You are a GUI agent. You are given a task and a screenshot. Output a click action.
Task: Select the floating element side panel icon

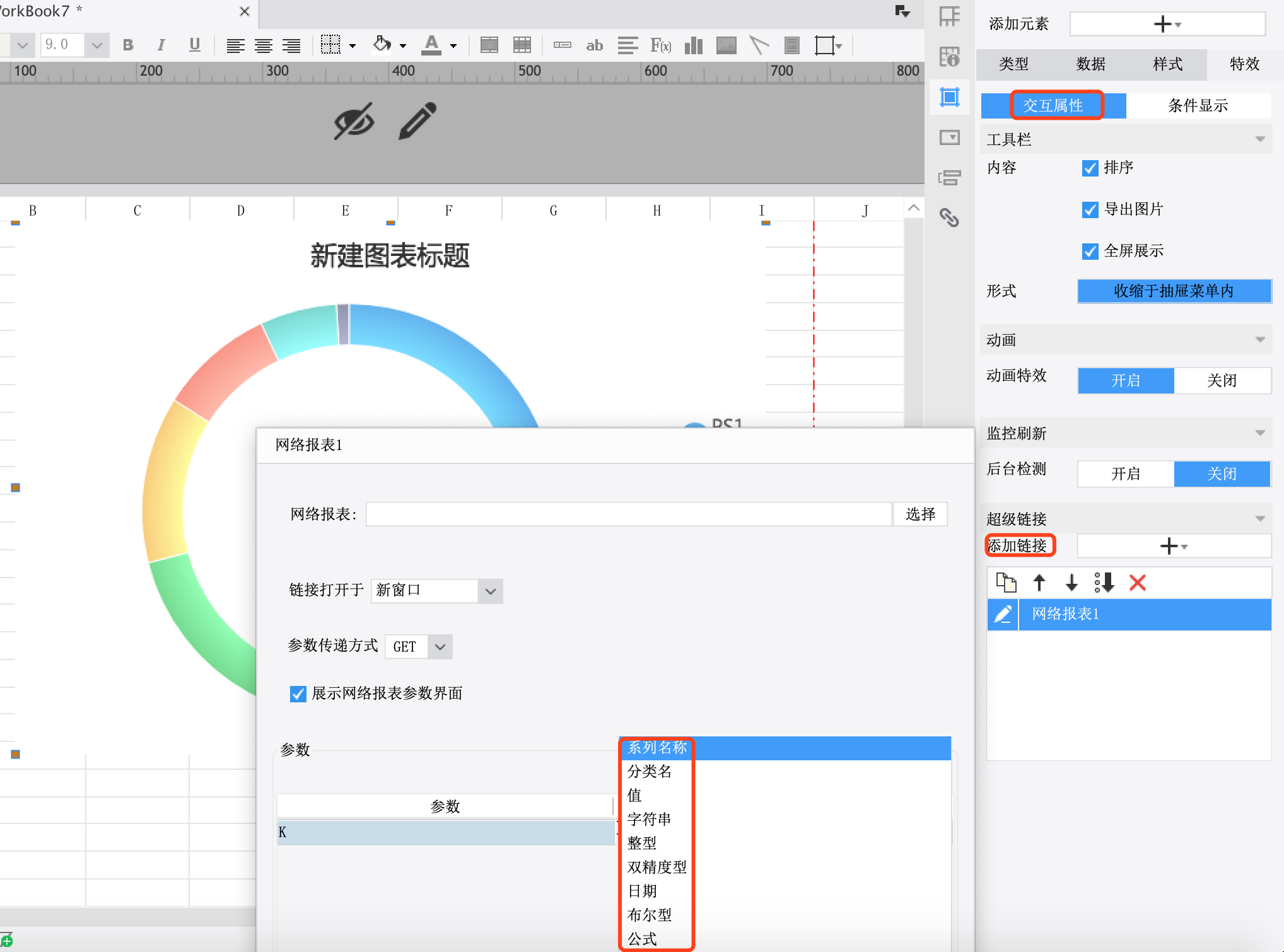point(950,97)
